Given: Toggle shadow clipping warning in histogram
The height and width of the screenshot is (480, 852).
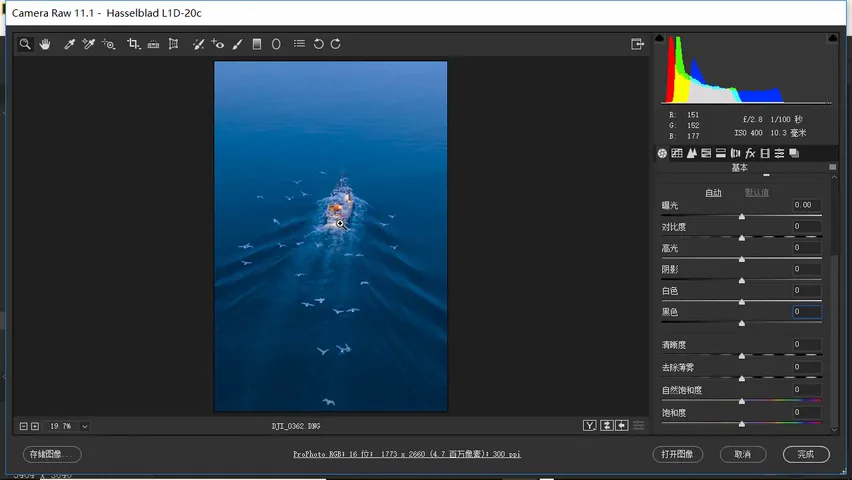Looking at the screenshot, I should tap(660, 38).
